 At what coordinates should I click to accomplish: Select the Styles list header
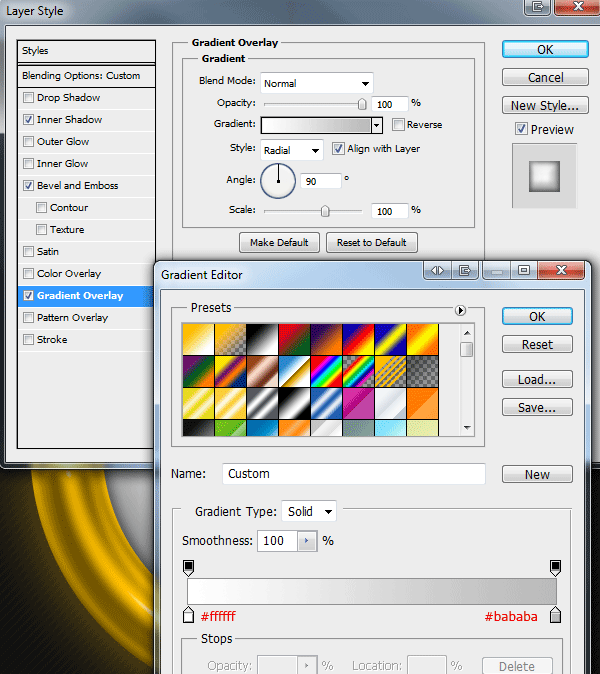click(x=86, y=51)
